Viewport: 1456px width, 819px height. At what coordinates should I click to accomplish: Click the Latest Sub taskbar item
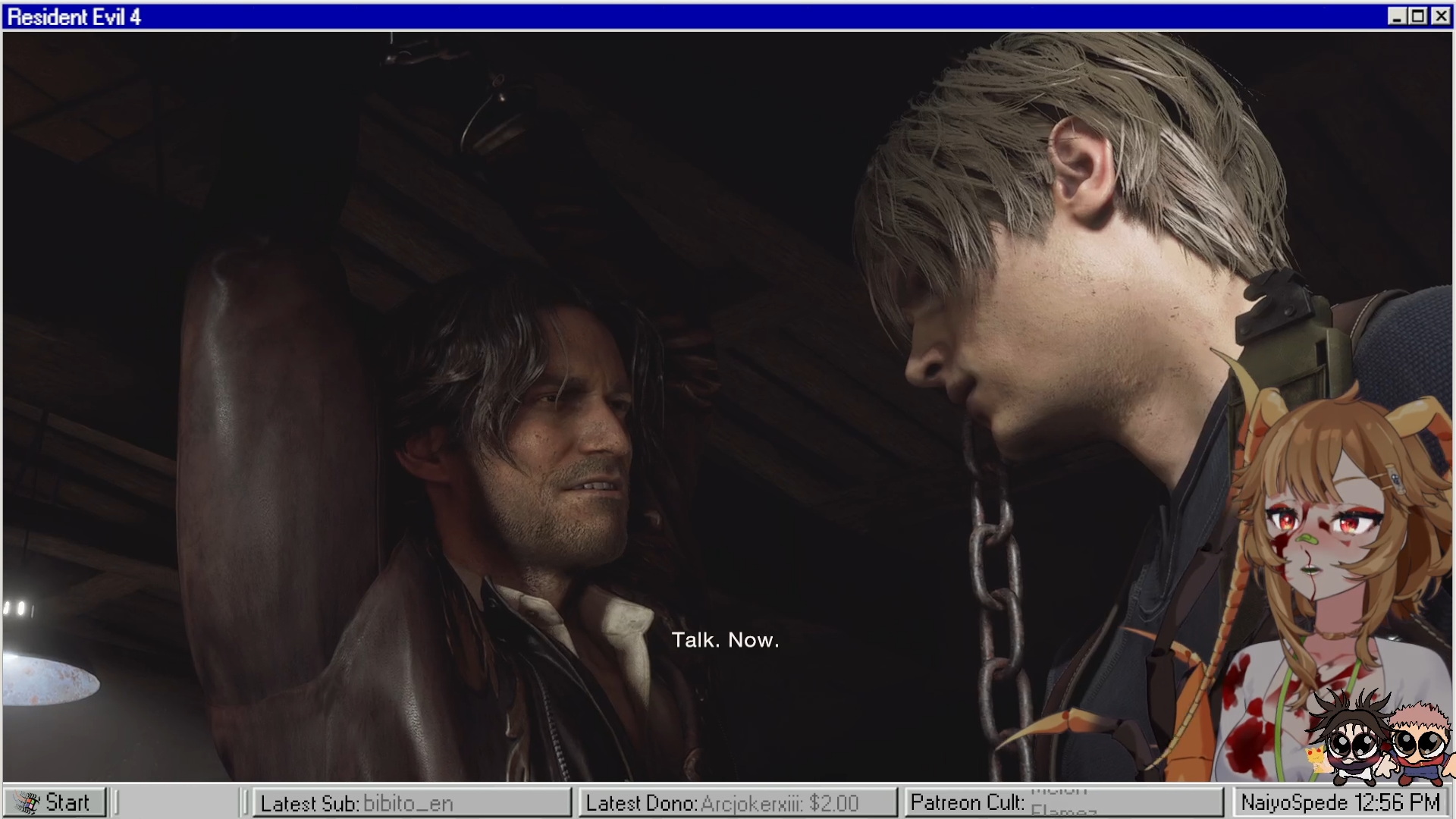(x=412, y=802)
